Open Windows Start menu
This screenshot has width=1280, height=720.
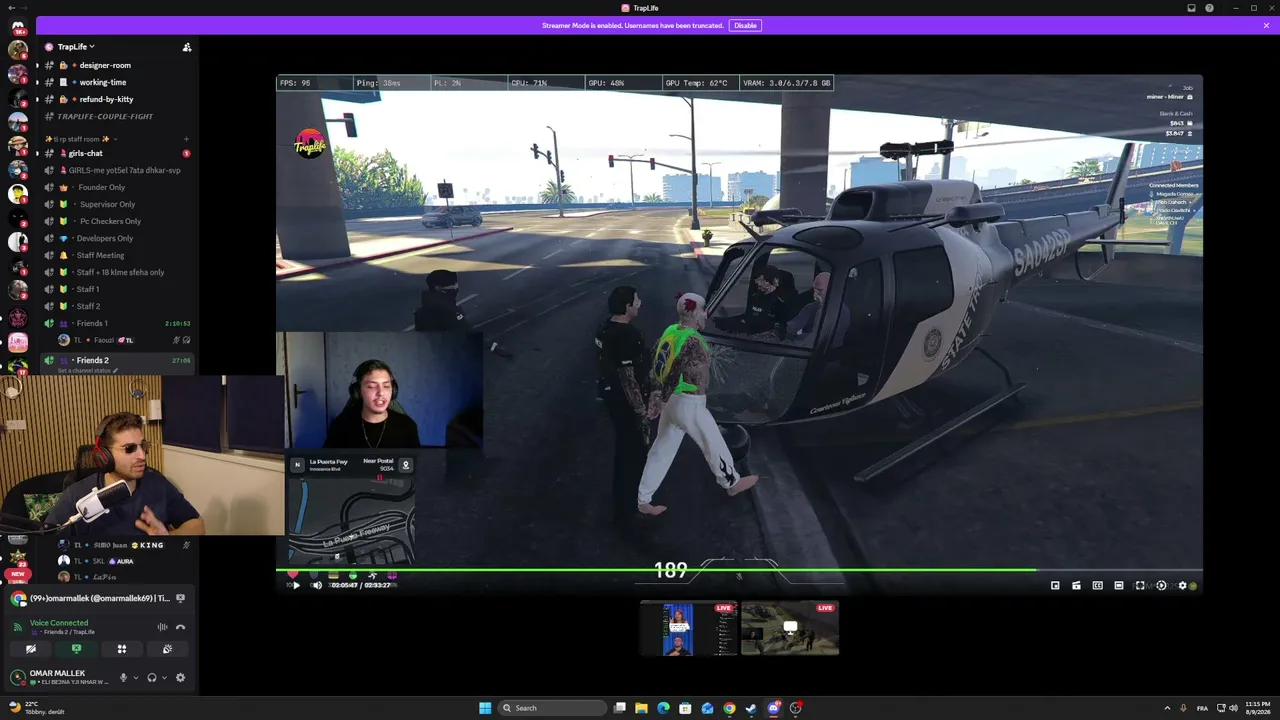pos(485,708)
